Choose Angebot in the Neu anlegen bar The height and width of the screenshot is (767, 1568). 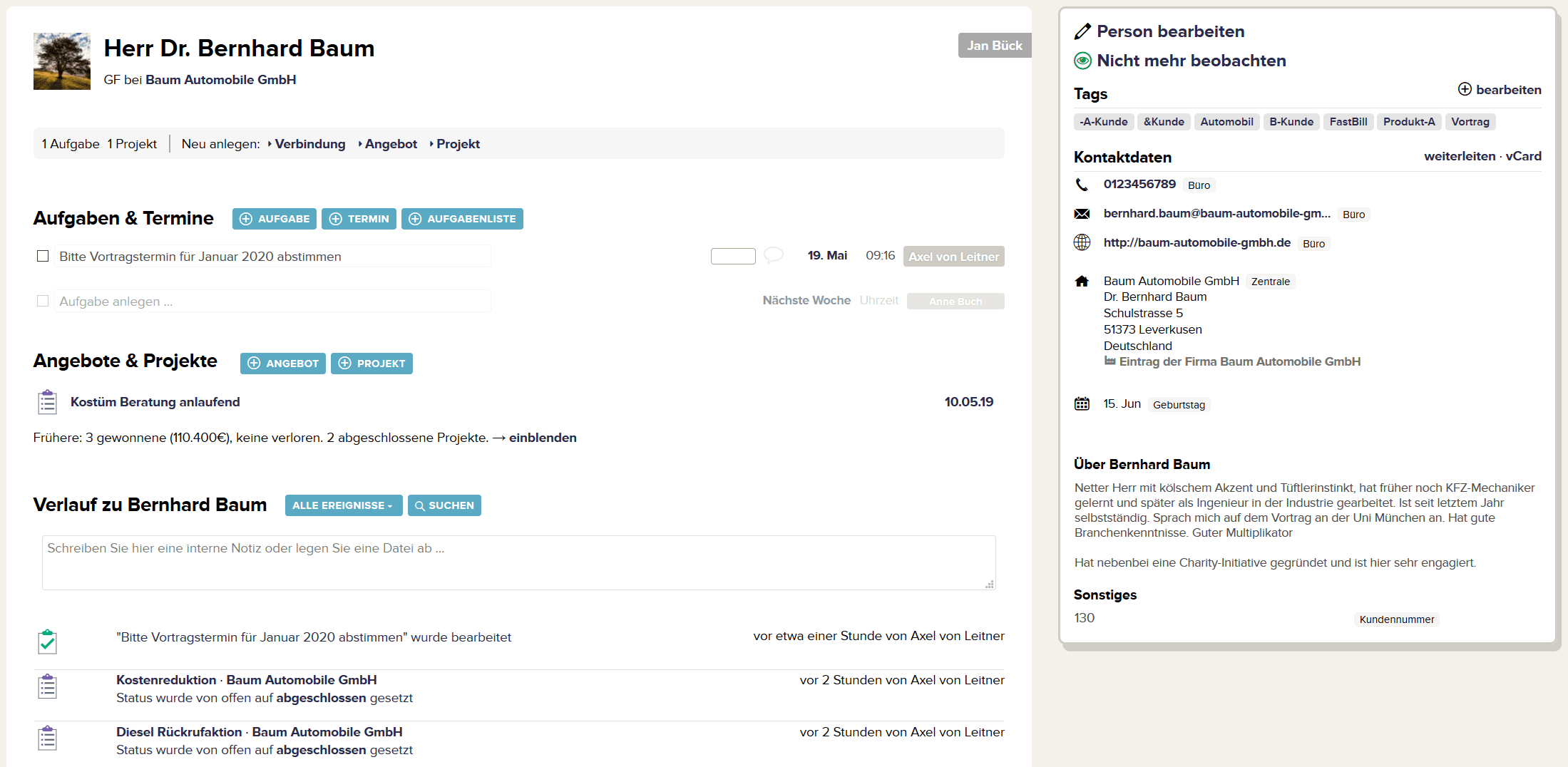coord(390,144)
